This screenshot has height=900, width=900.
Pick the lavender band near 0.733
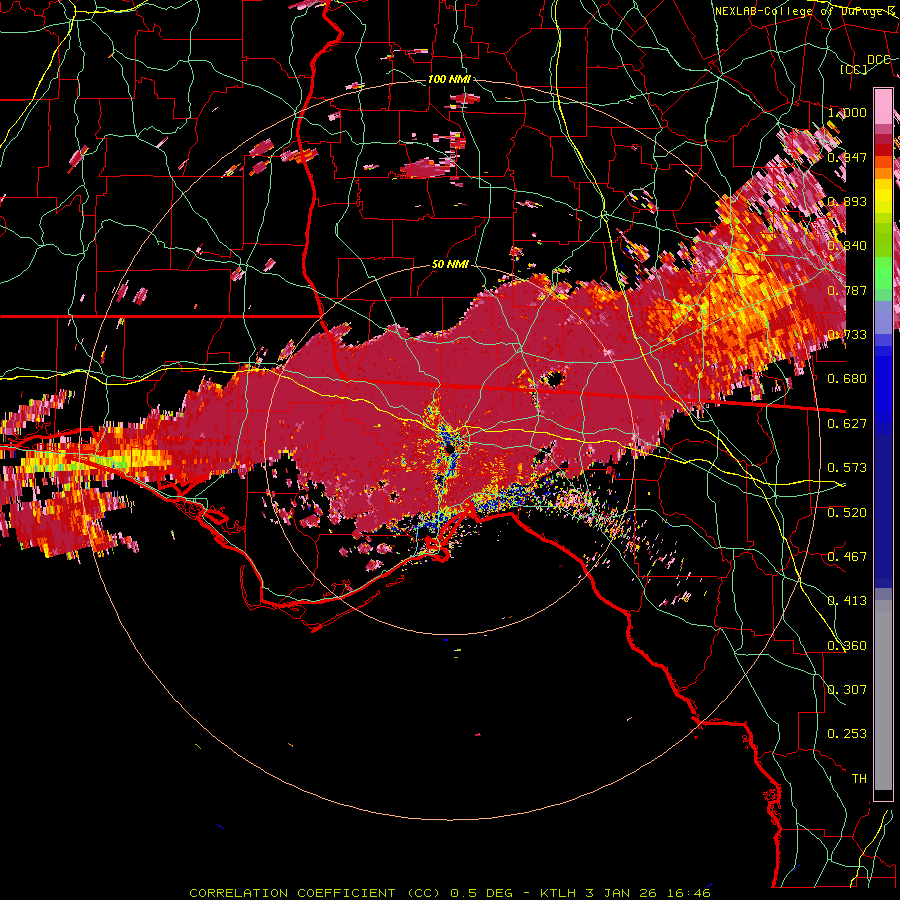(x=883, y=317)
